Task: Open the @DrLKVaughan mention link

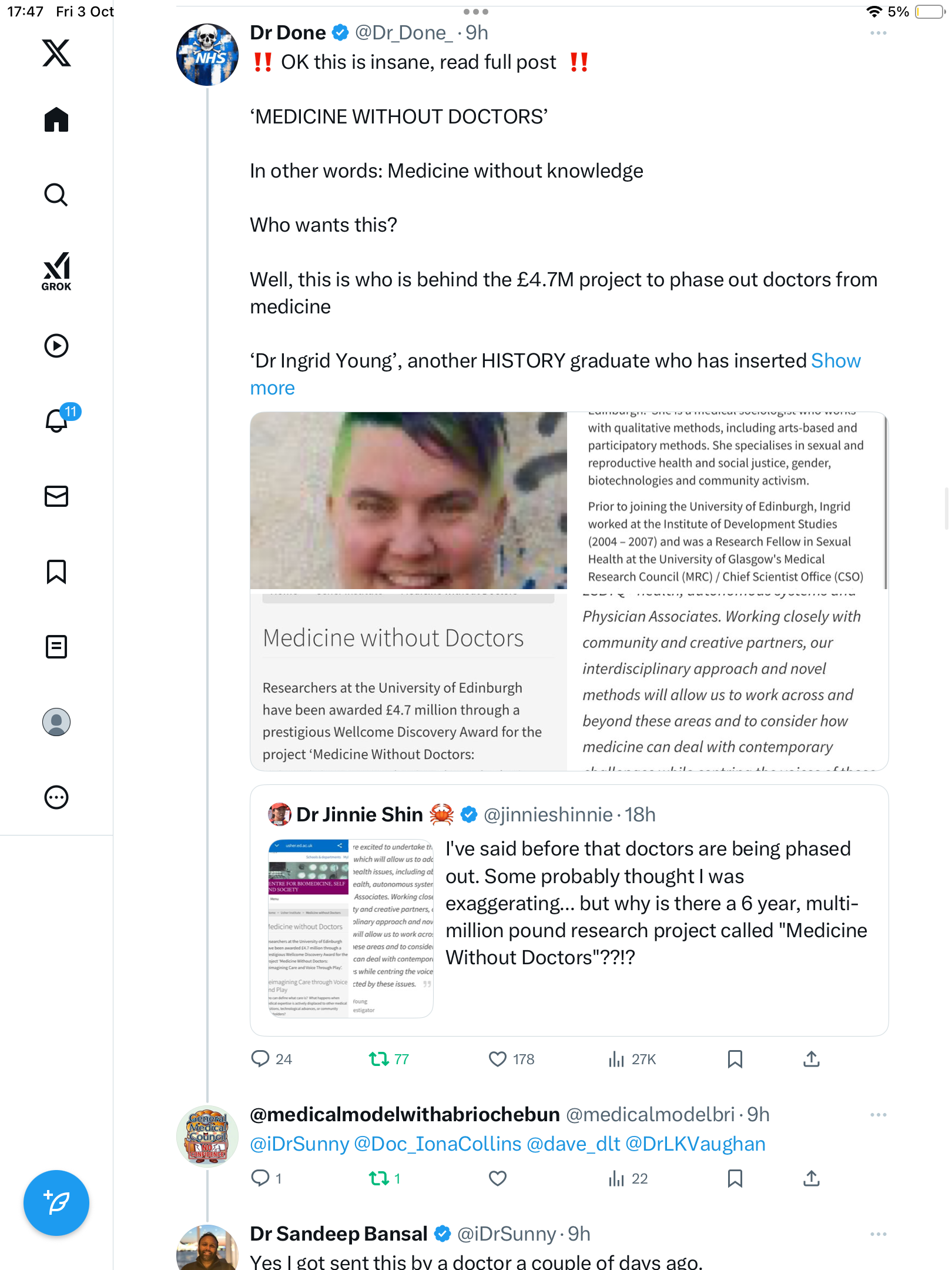Action: click(x=695, y=1144)
